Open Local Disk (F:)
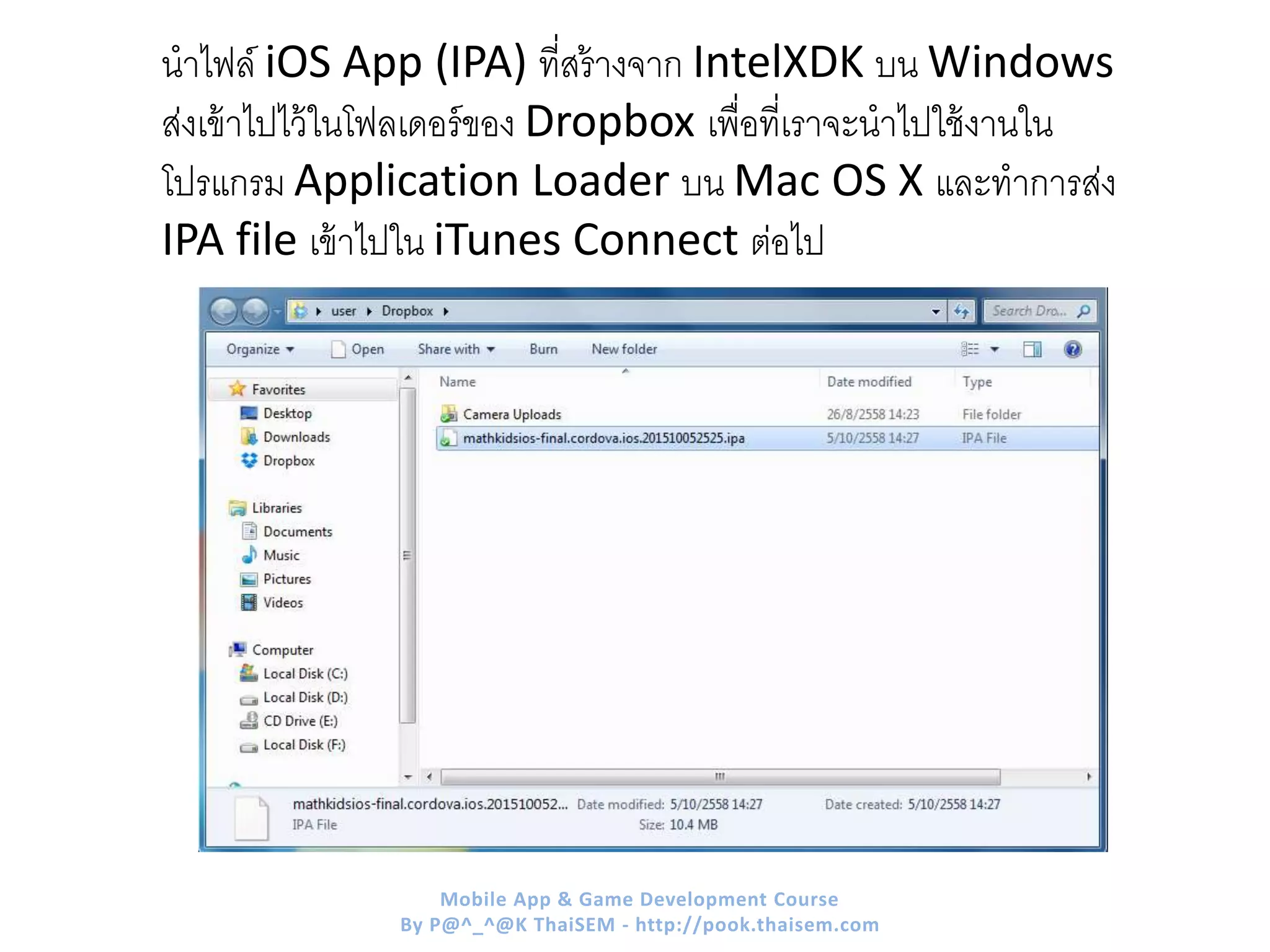The width and height of the screenshot is (1270, 952). click(304, 744)
